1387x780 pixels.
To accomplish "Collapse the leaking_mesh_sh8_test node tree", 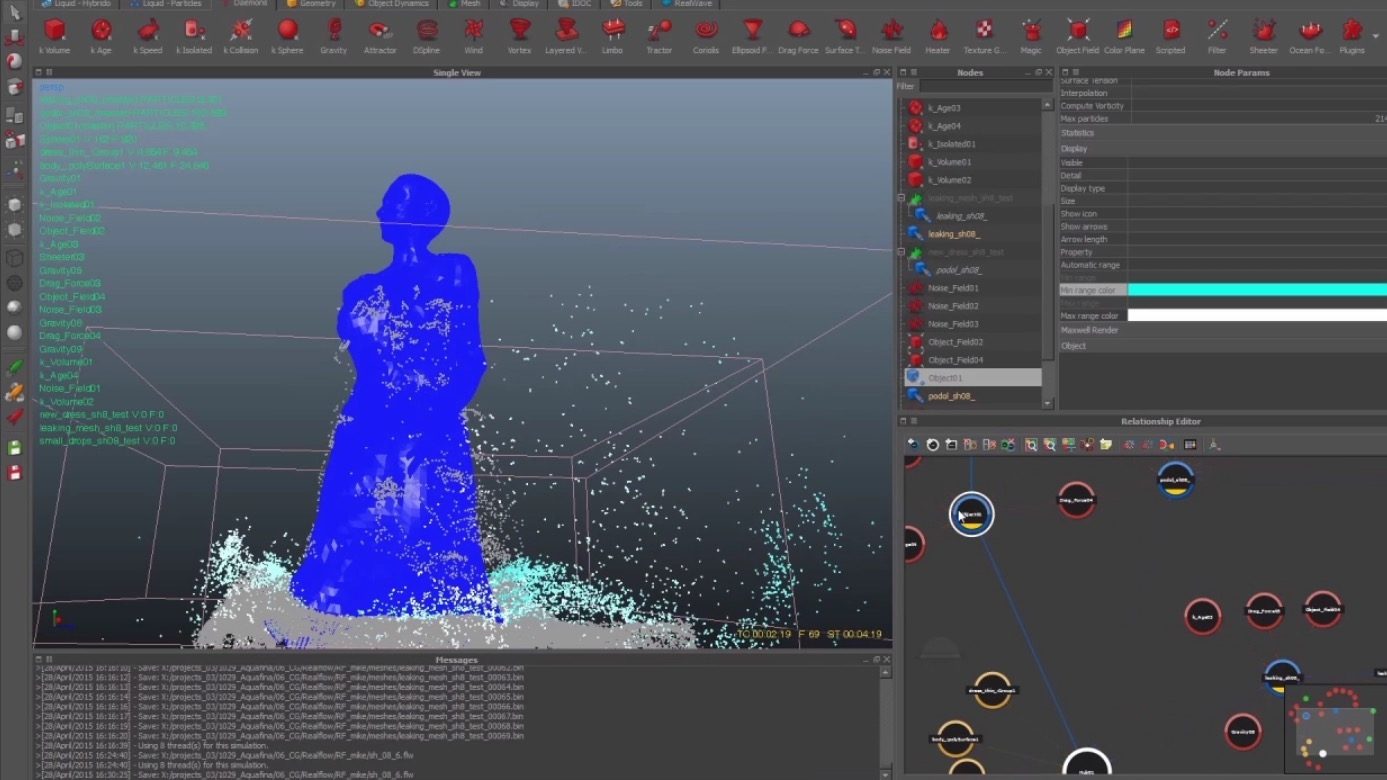I will [x=902, y=198].
